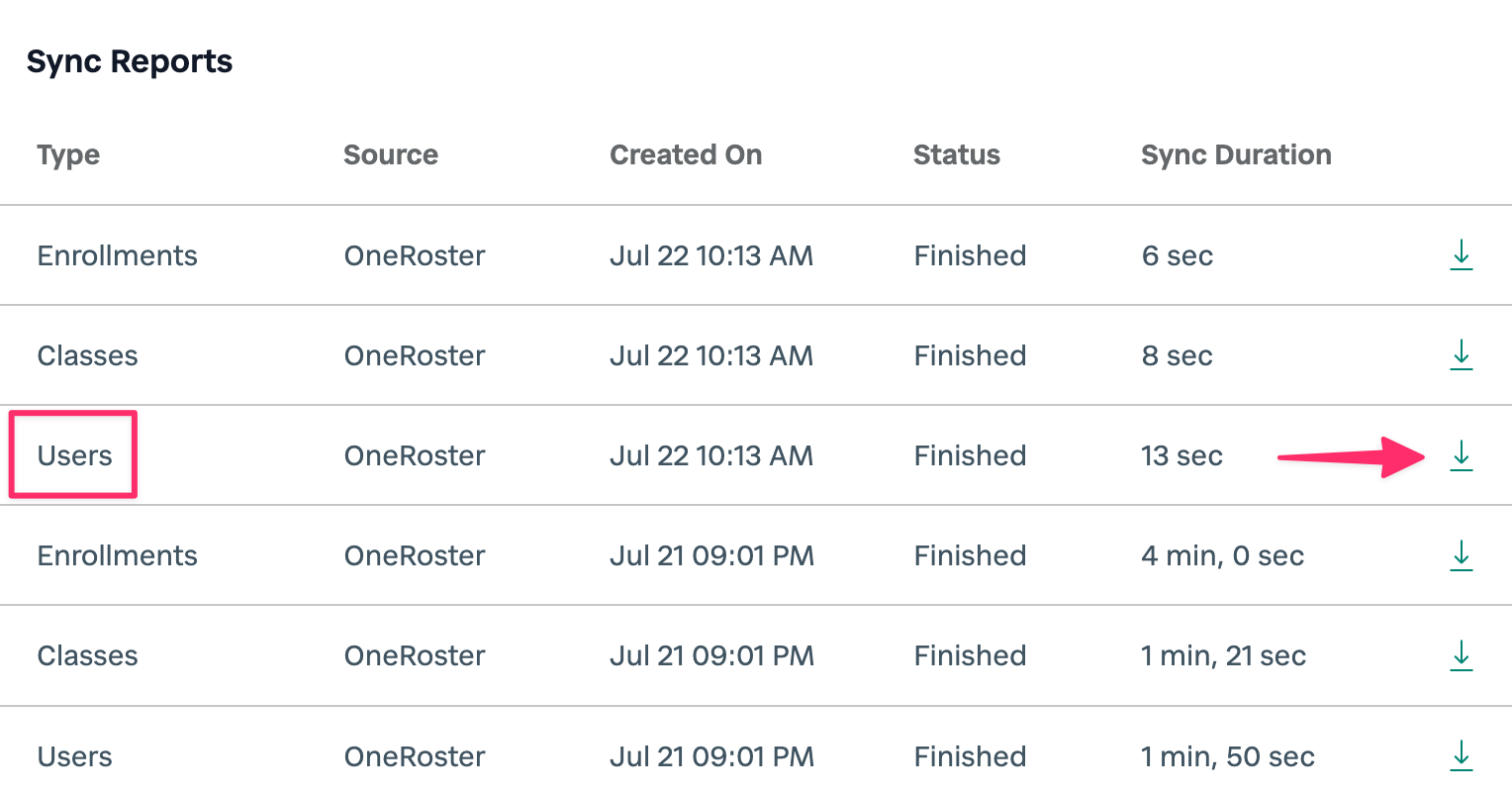This screenshot has width=1512, height=796.
Task: Click the Type column header
Action: 68,154
